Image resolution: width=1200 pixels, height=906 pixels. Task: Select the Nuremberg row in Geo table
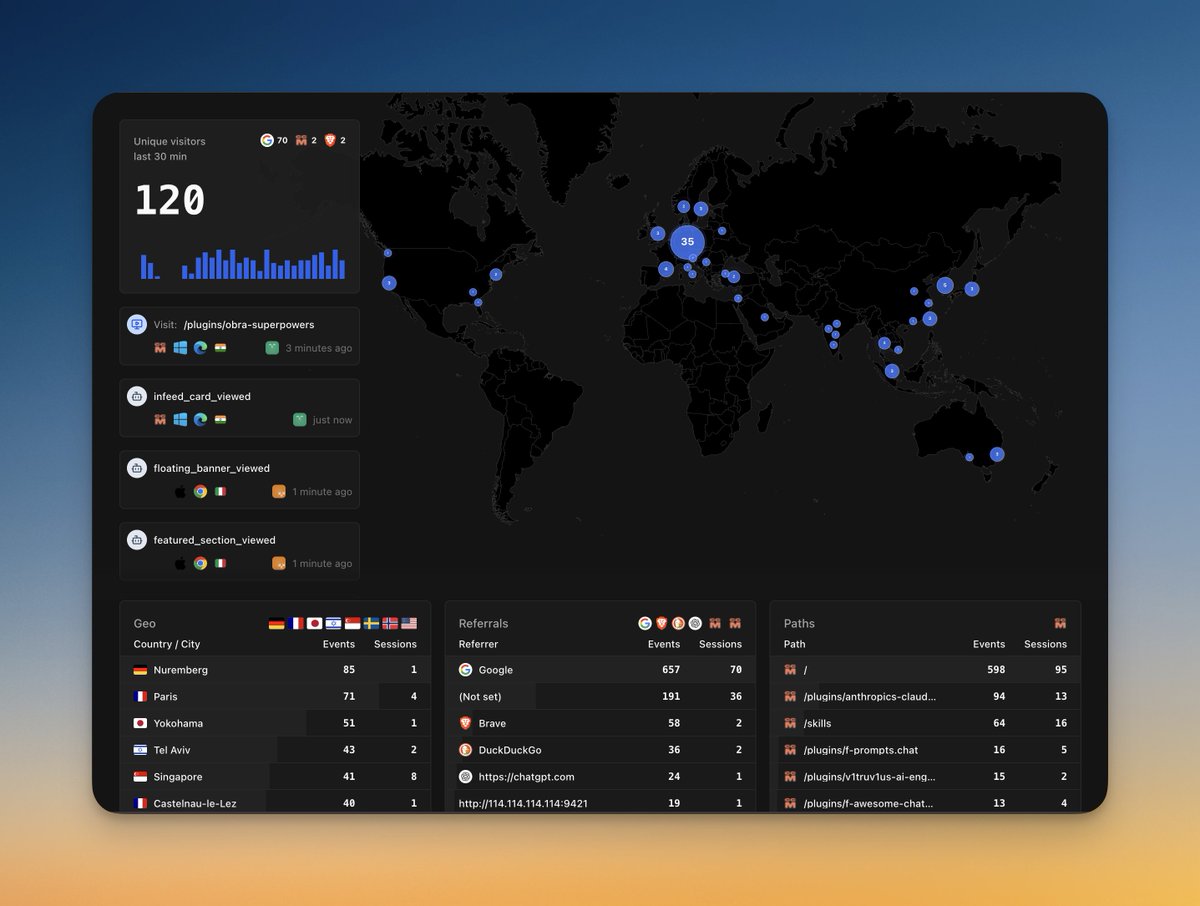tap(275, 670)
